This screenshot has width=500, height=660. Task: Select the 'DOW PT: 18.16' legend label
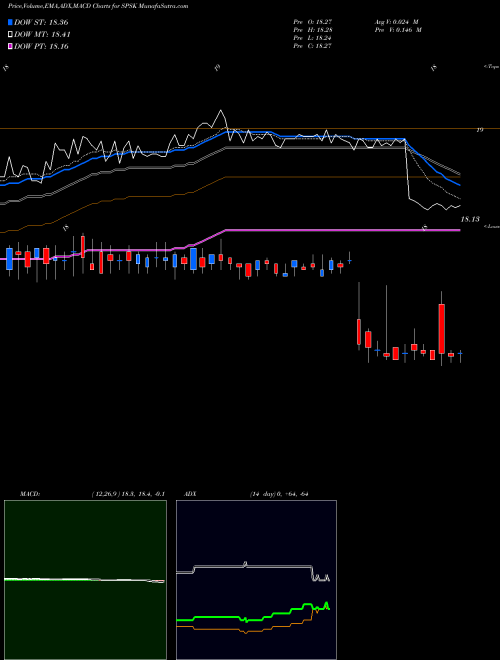click(41, 46)
